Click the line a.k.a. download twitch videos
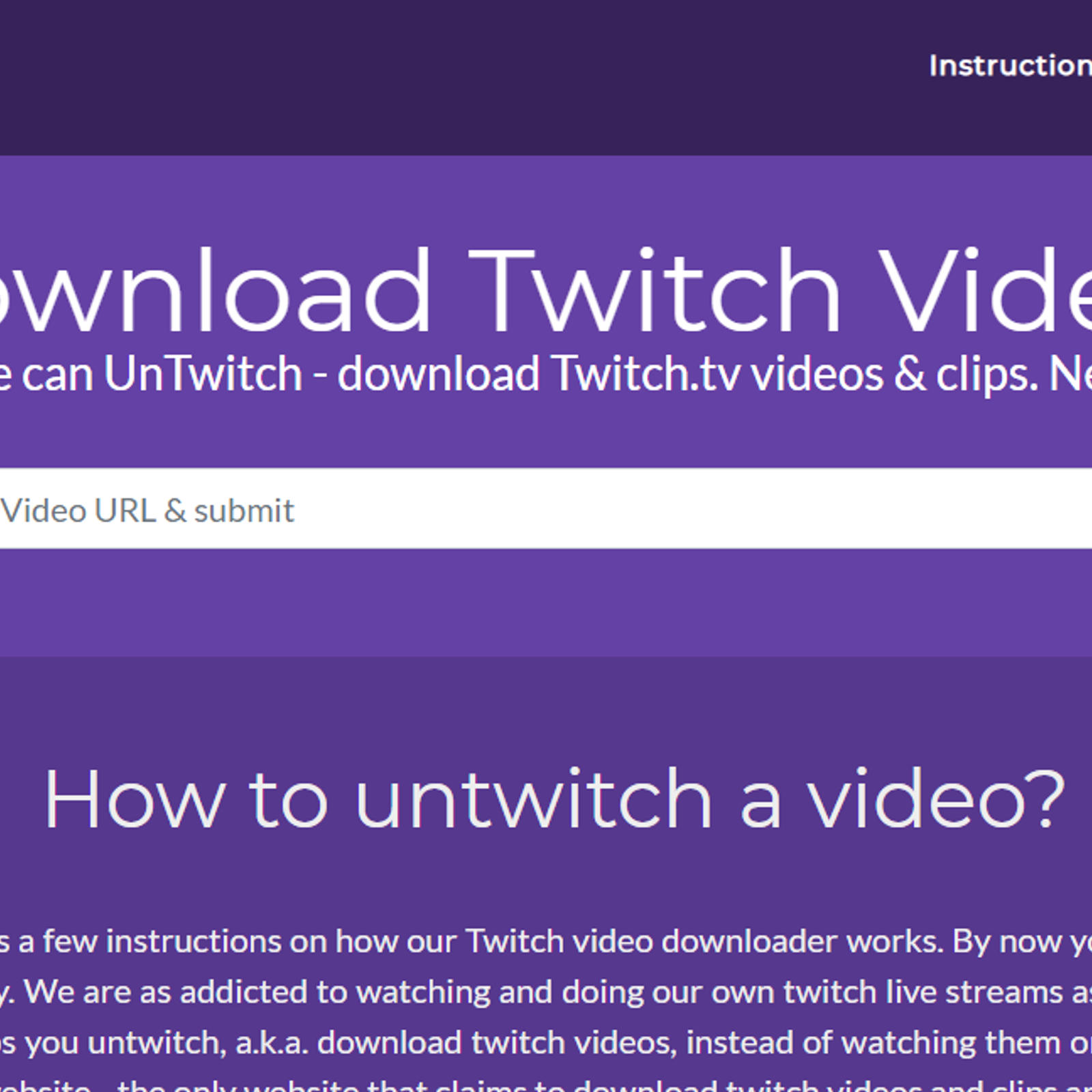Screen dimensions: 1092x1092 (546, 1042)
